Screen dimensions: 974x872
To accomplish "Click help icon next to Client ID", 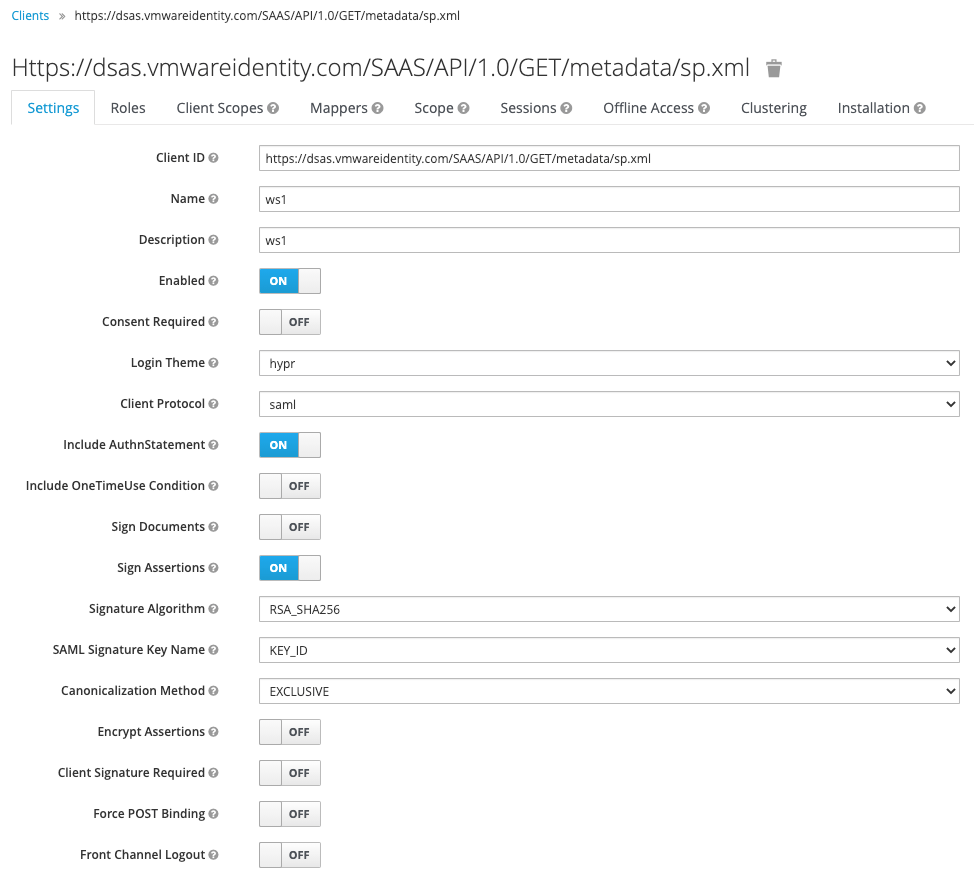I will [x=213, y=158].
